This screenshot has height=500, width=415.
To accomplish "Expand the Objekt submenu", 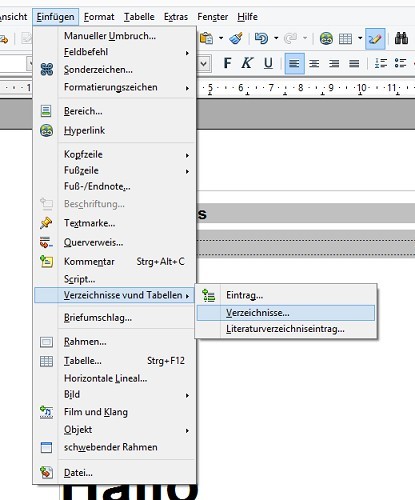I will [x=115, y=430].
